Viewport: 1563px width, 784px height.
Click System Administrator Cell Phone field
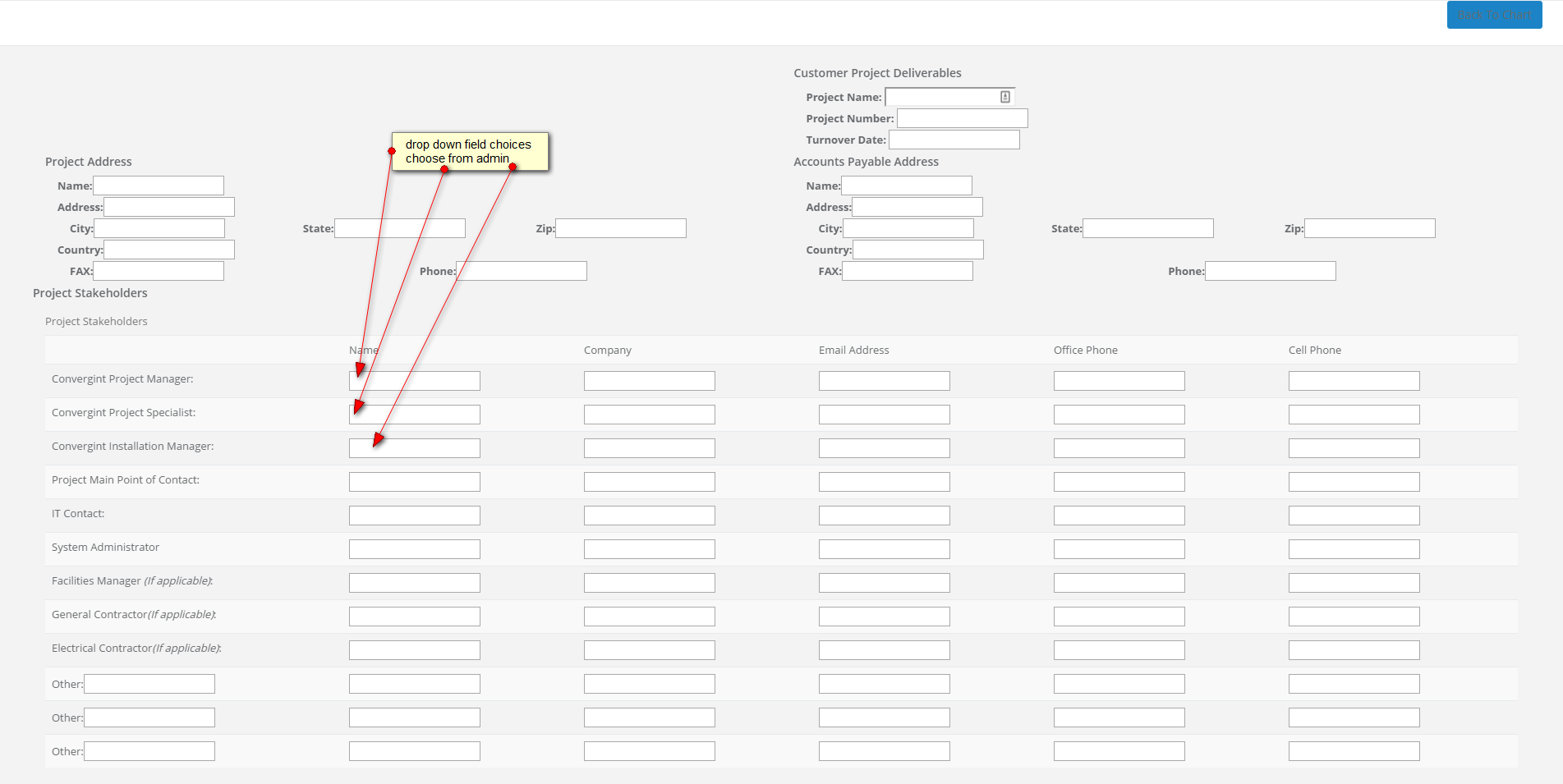[1354, 549]
